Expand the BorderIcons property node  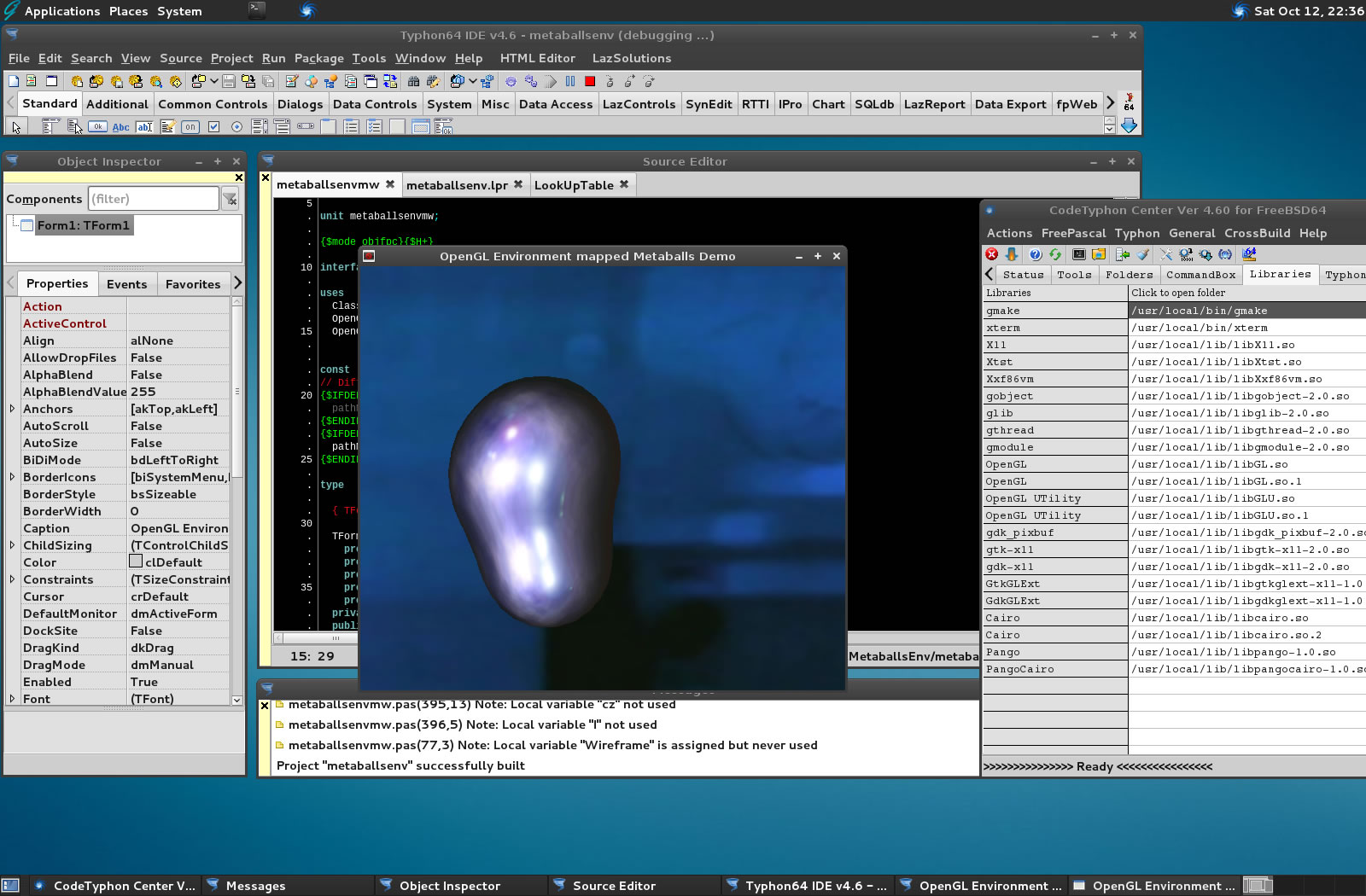[12, 477]
